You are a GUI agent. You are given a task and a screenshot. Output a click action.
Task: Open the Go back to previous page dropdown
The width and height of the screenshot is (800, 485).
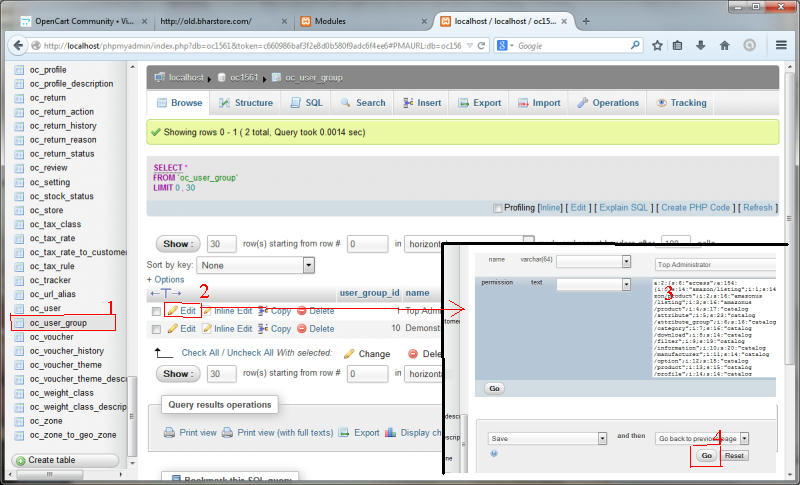point(702,439)
